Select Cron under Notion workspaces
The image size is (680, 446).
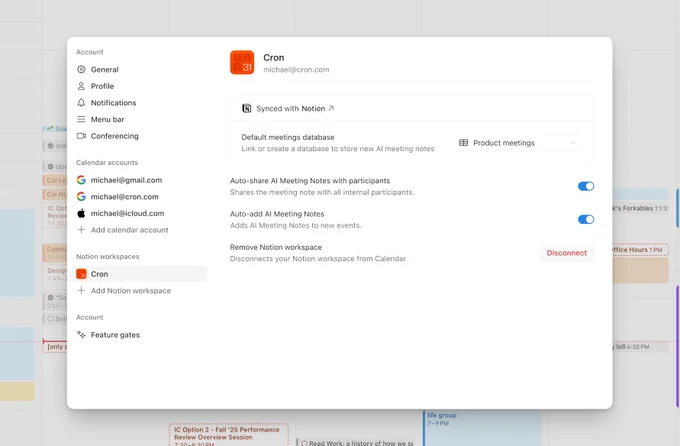(x=139, y=274)
